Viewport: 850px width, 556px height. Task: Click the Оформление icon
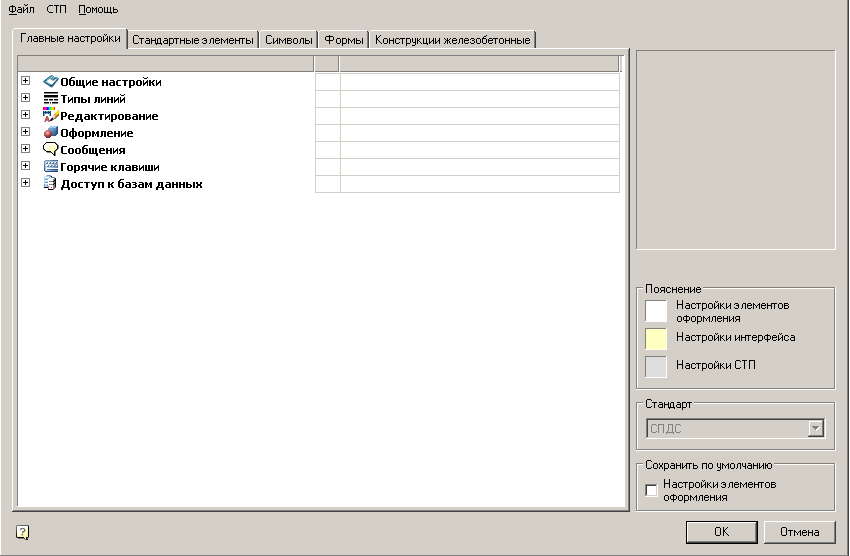(51, 133)
